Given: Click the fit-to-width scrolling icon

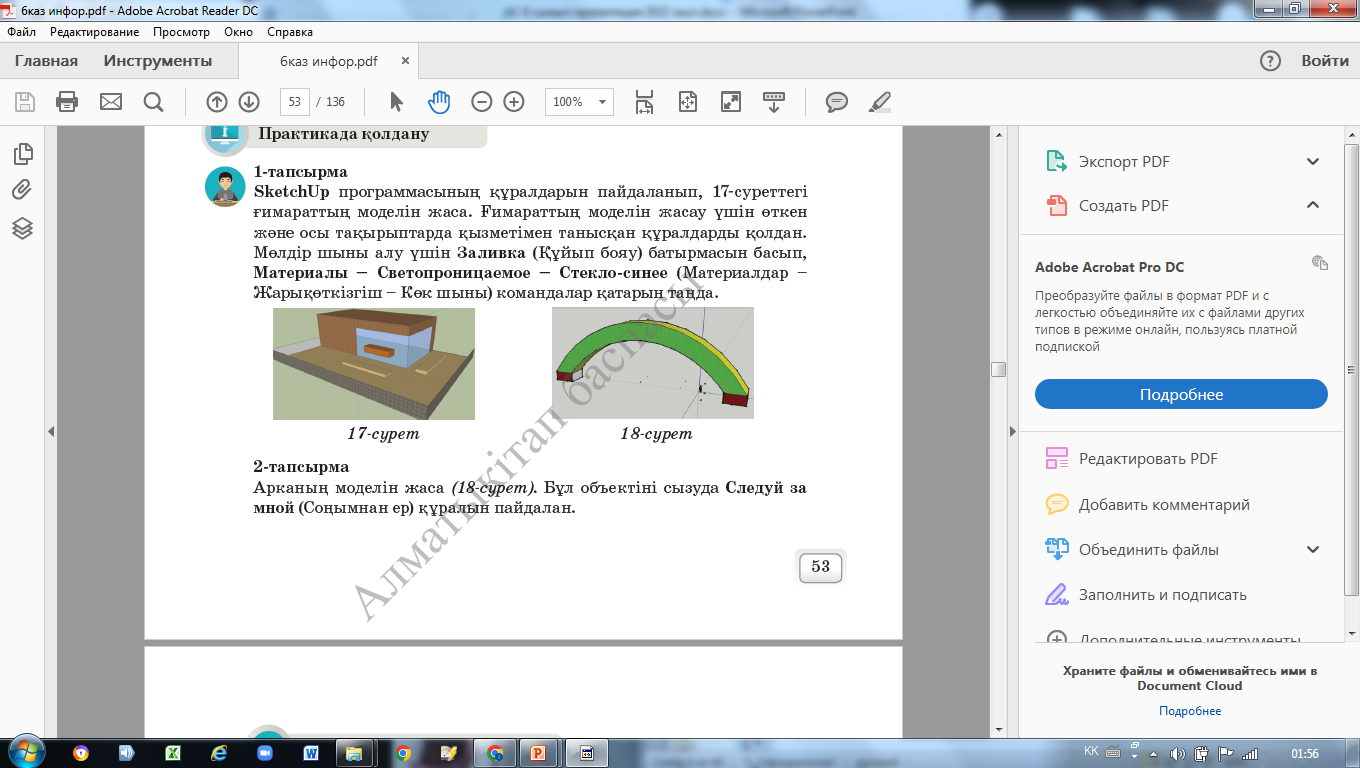Looking at the screenshot, I should tap(645, 102).
